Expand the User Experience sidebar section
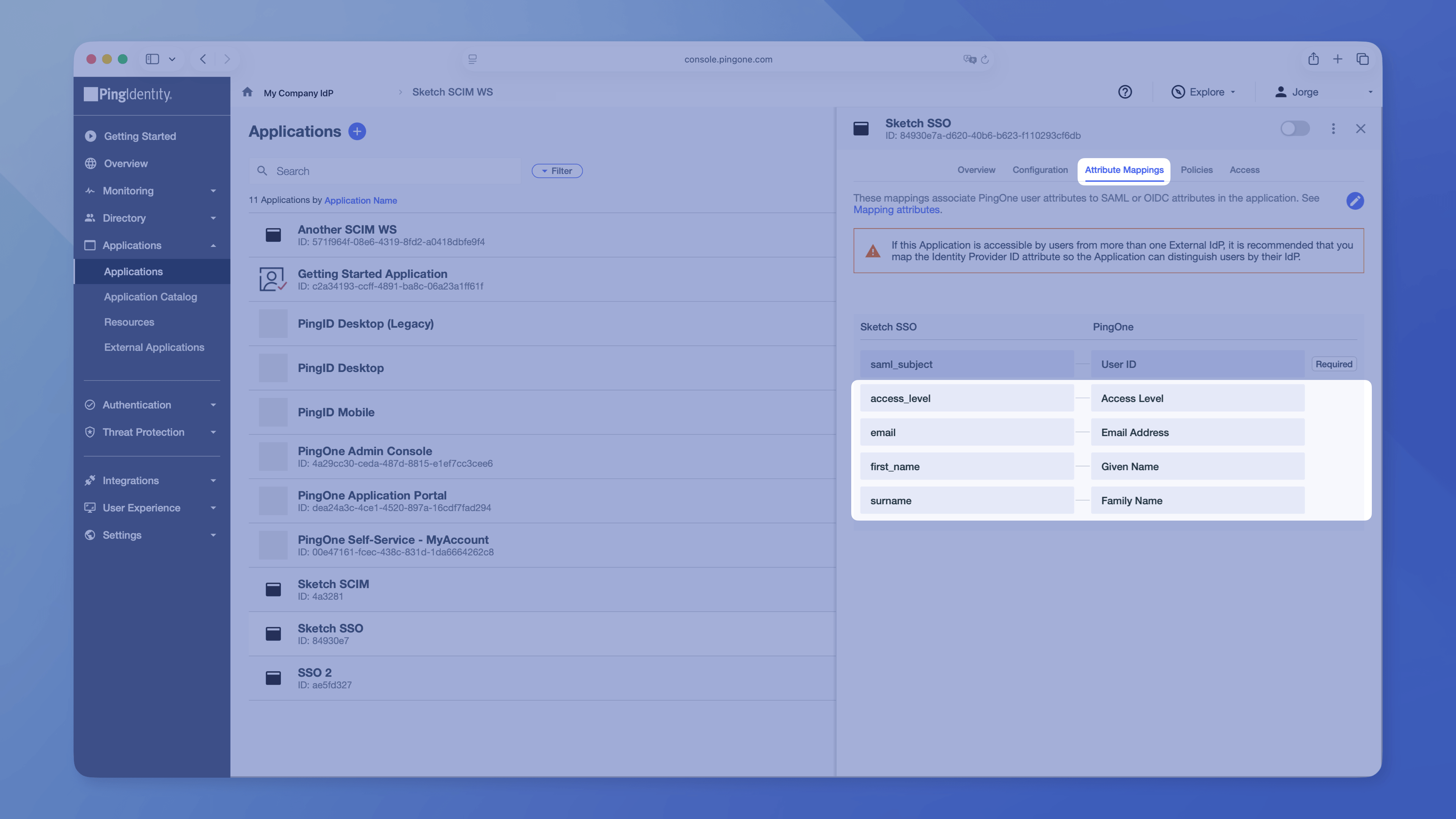The width and height of the screenshot is (1456, 819). [x=213, y=508]
